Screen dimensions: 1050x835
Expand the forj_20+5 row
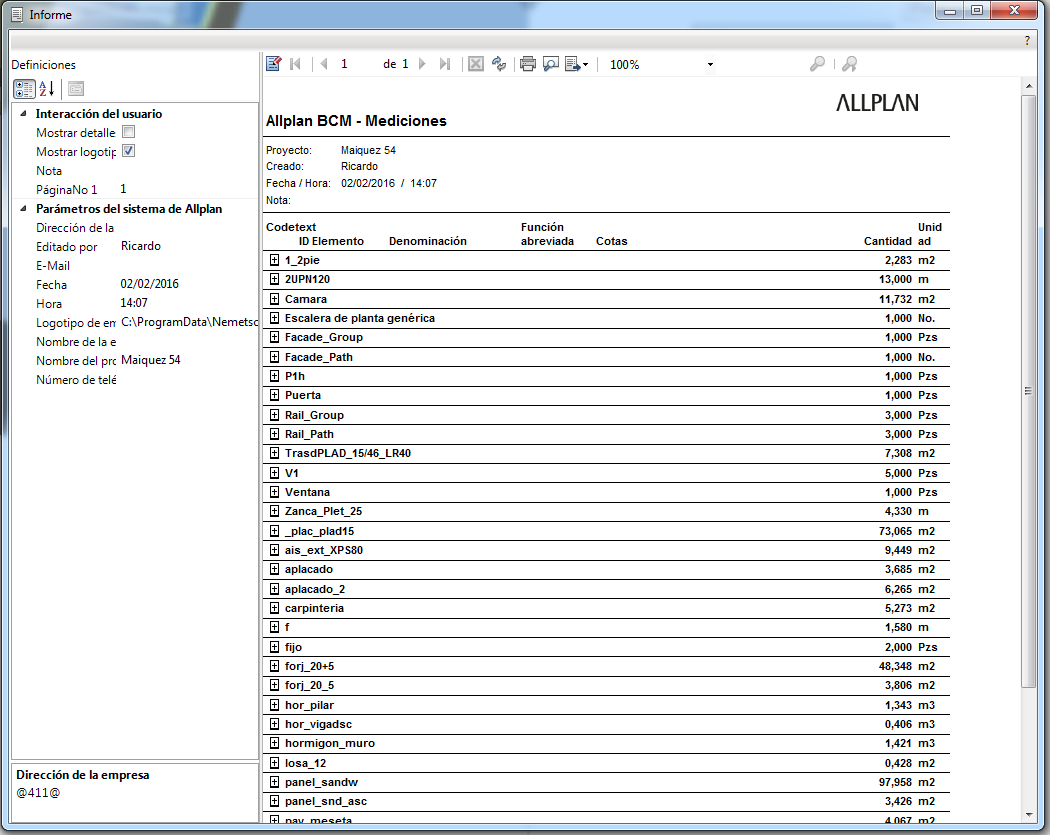[x=274, y=666]
